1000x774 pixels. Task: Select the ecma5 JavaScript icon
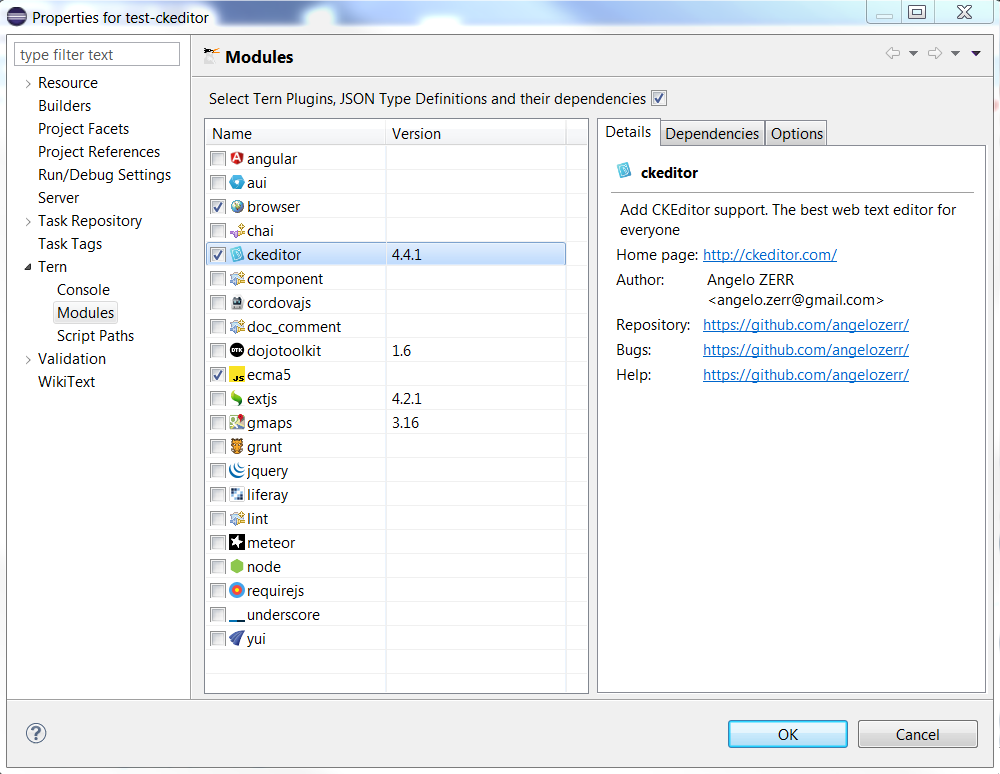[x=235, y=374]
